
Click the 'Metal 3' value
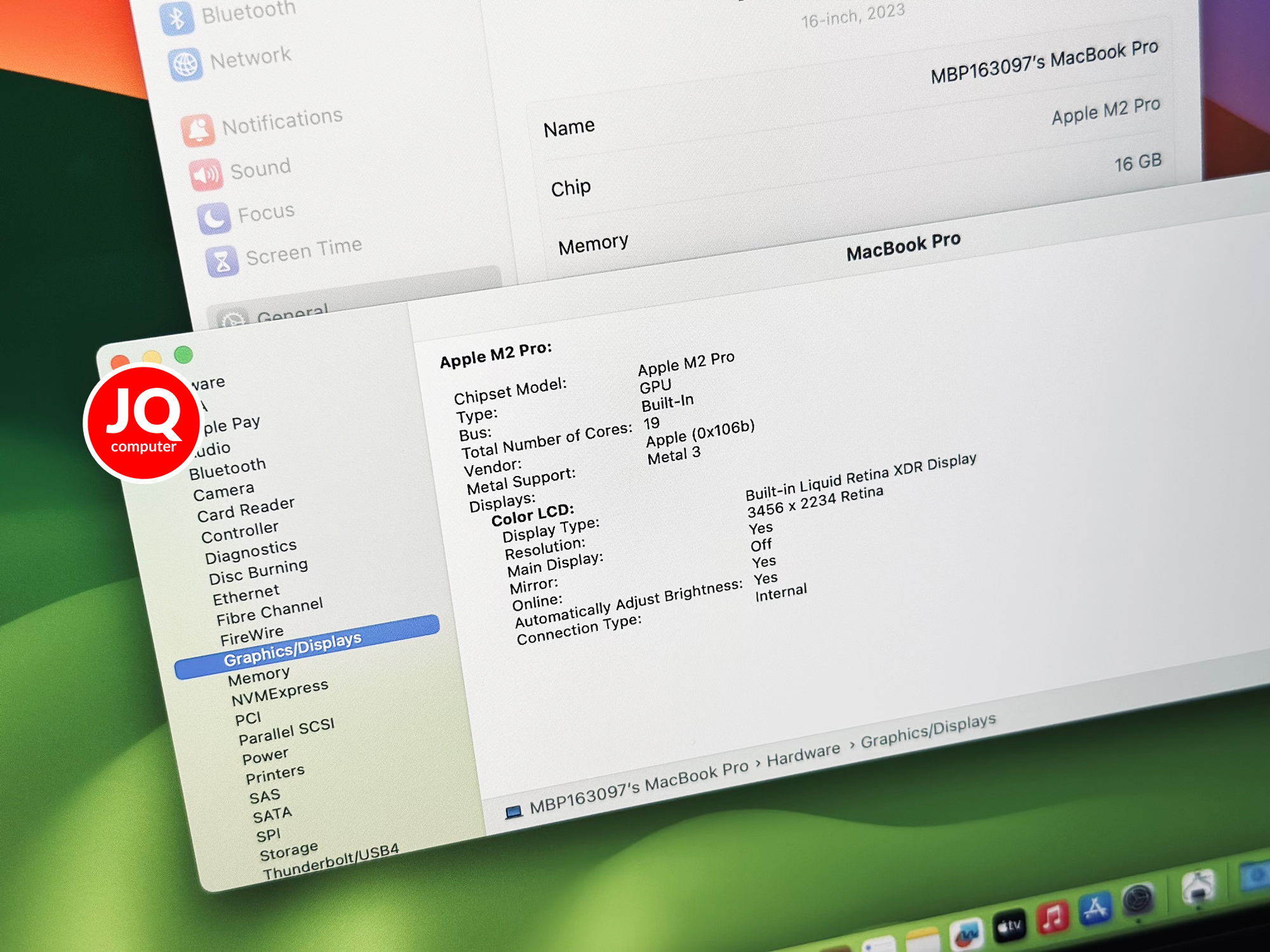(674, 454)
